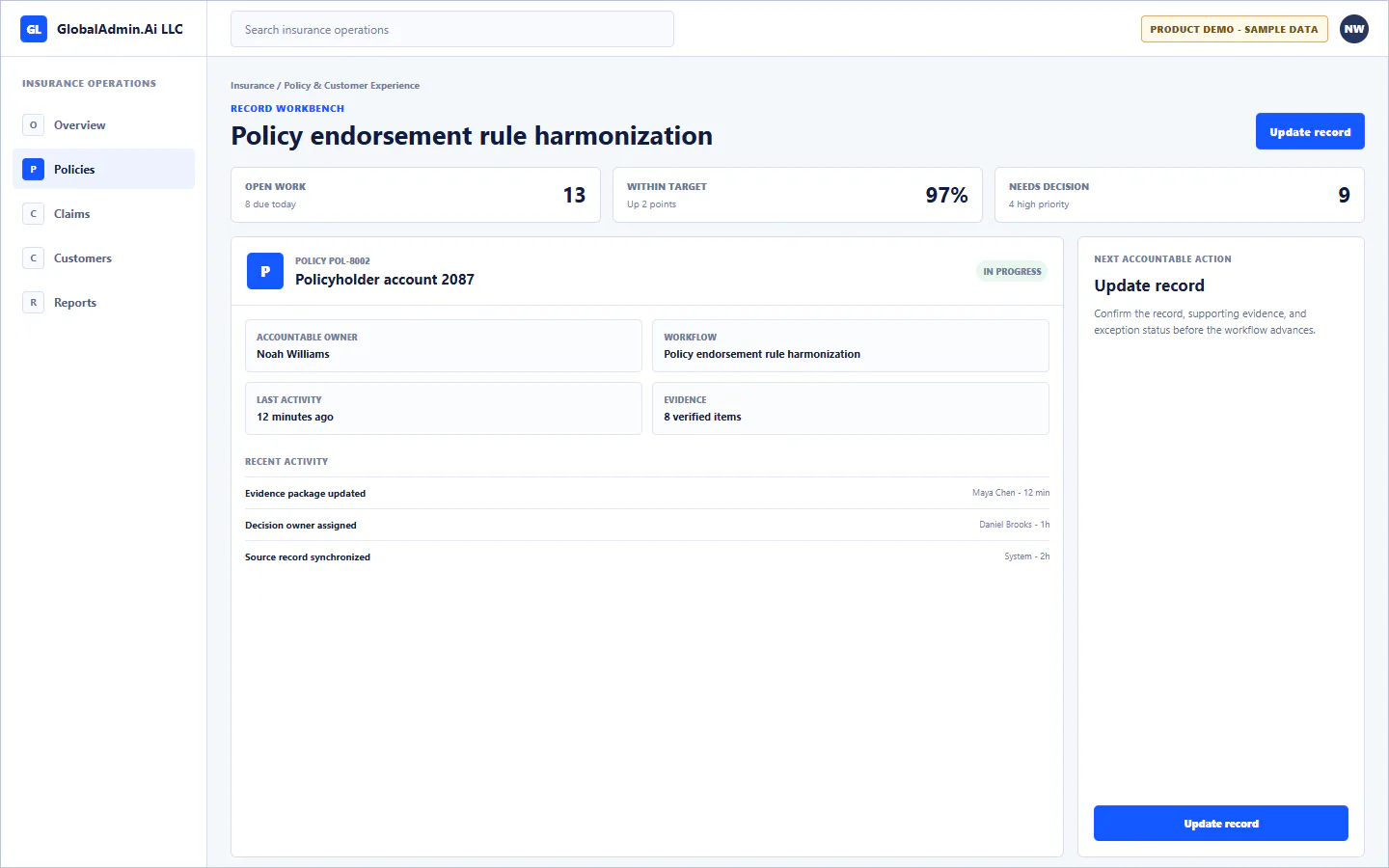Click the Insurance breadcrumb link
Image resolution: width=1389 pixels, height=868 pixels.
(252, 86)
